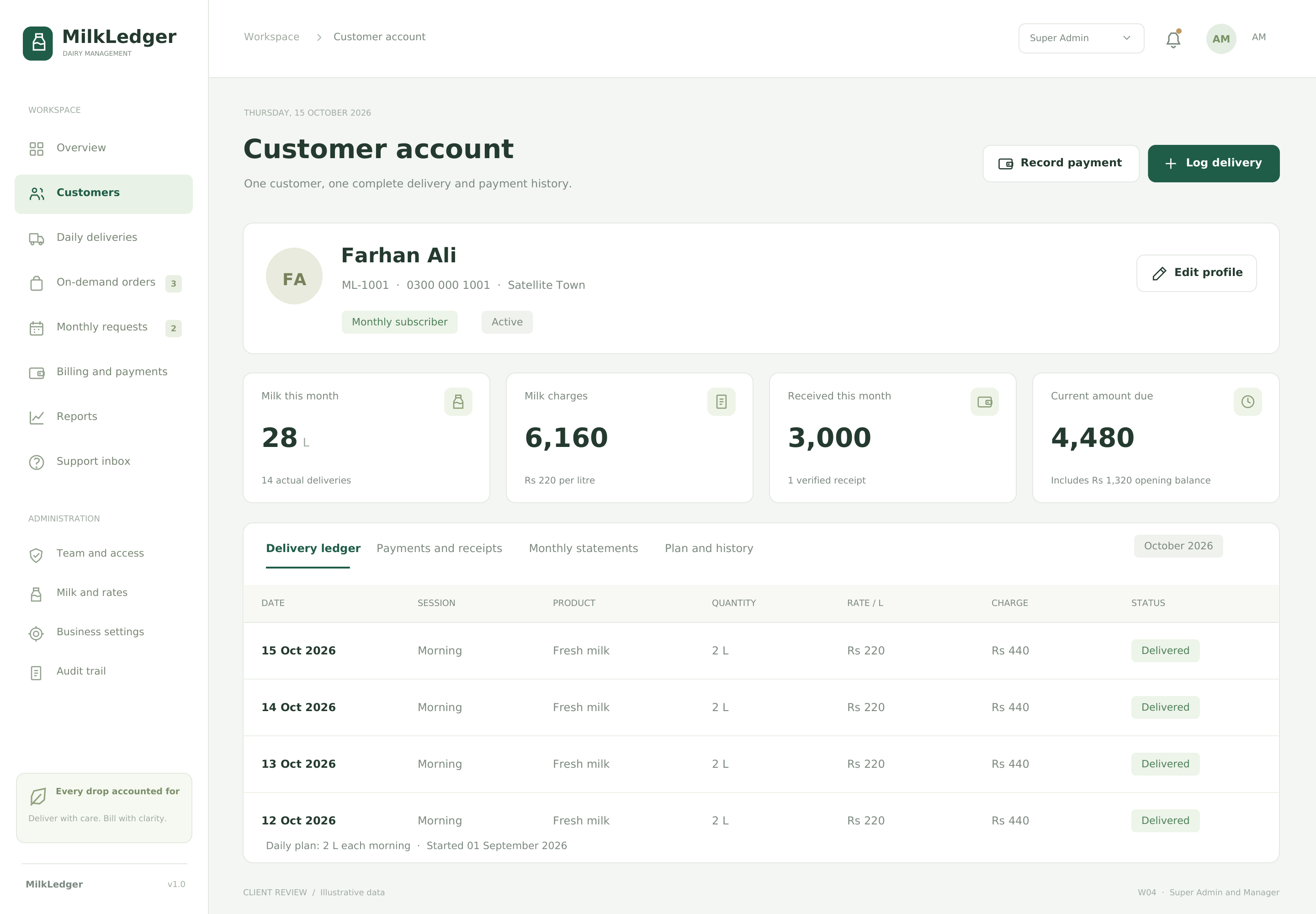Open the Monthly statements tab
Viewport: 1316px width, 914px height.
tap(583, 548)
